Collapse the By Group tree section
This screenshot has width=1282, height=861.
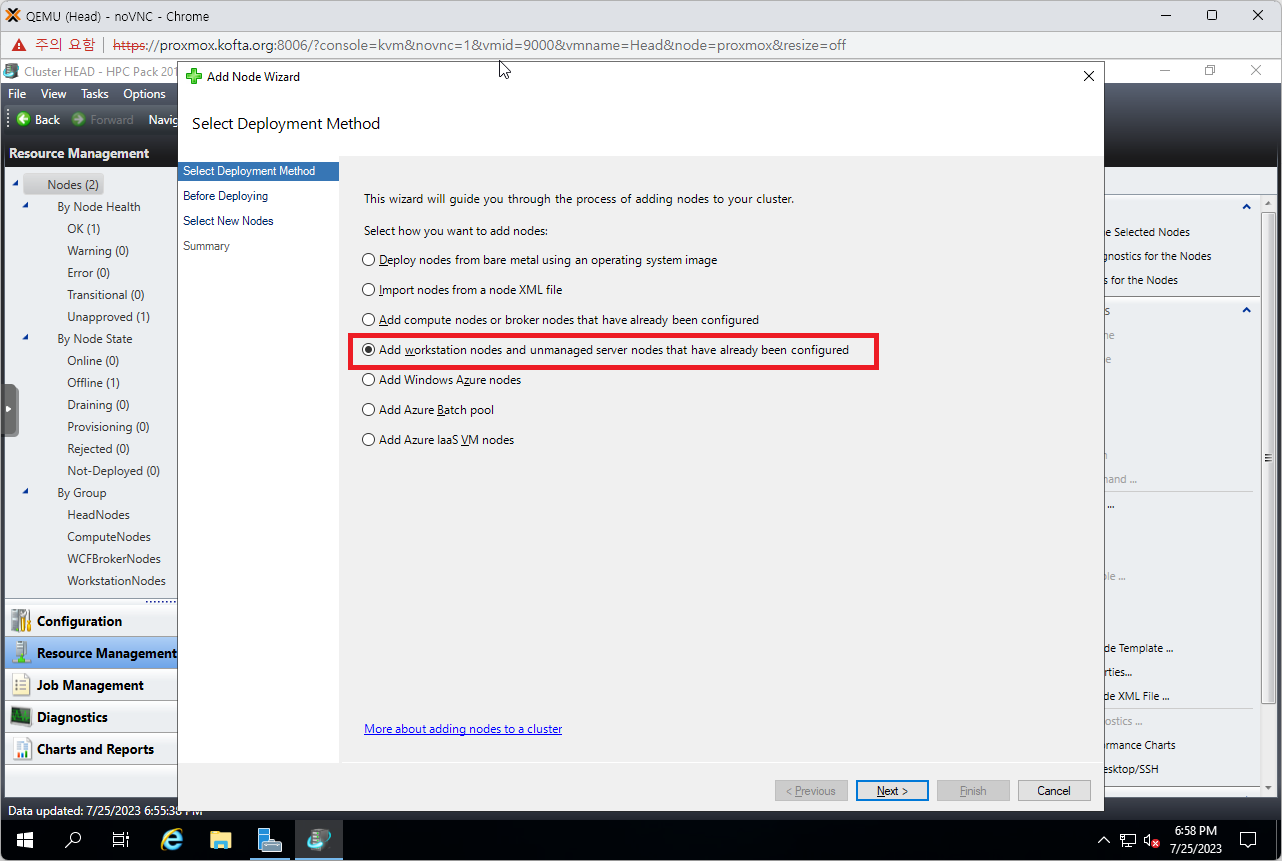(25, 493)
